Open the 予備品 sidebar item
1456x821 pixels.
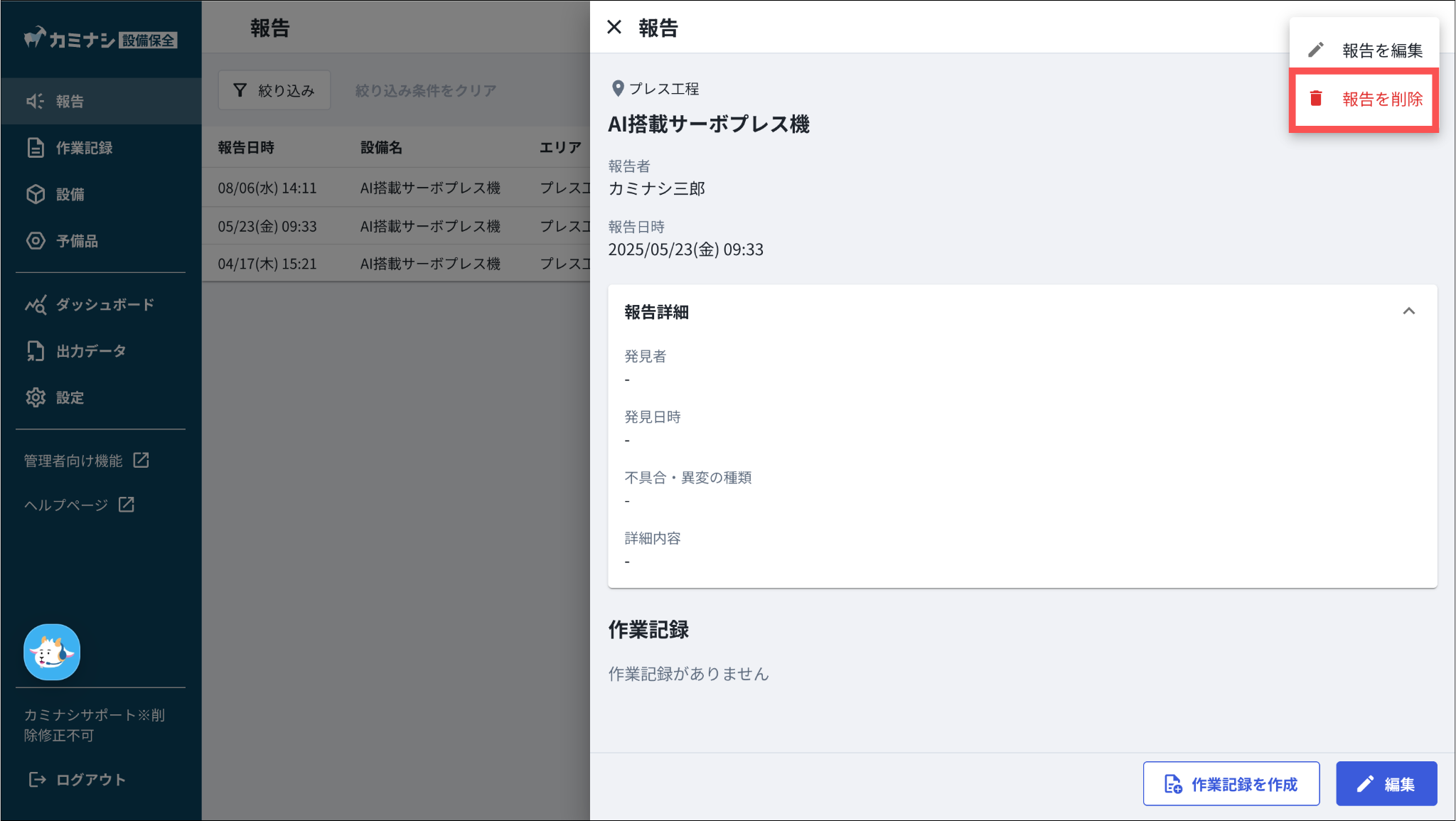coord(76,241)
